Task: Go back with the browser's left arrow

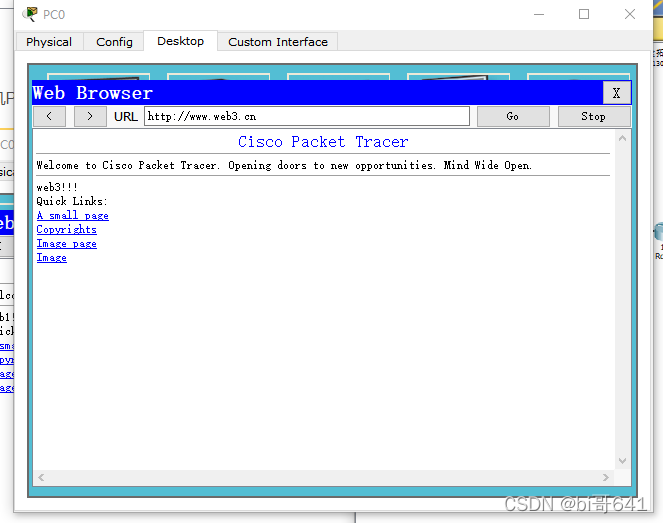Action: pyautogui.click(x=49, y=116)
